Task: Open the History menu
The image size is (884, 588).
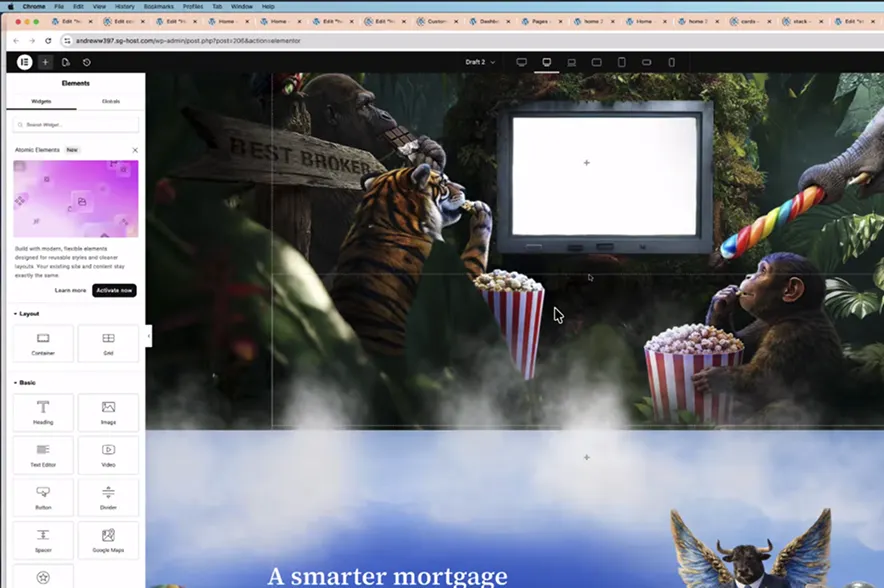Action: coord(125,6)
